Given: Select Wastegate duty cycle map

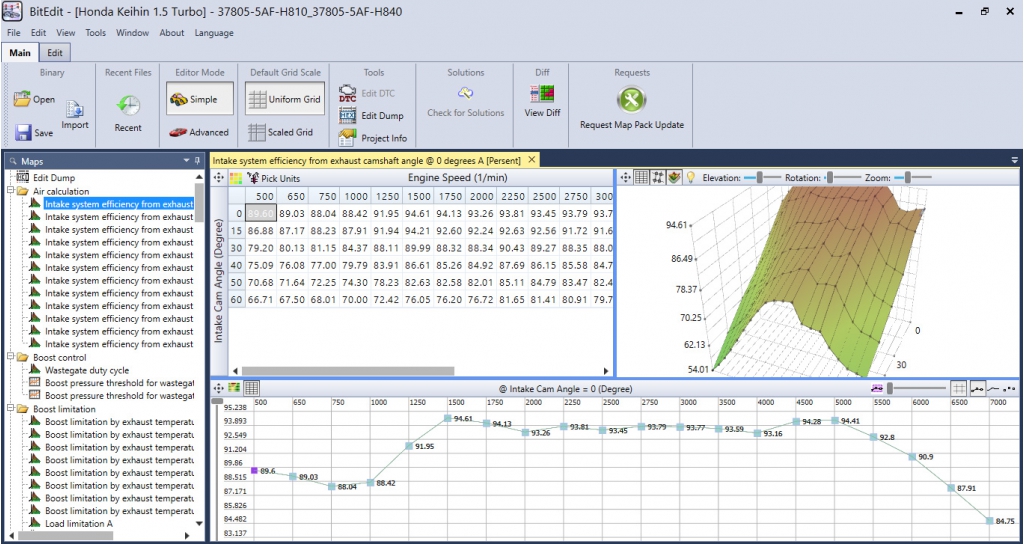Looking at the screenshot, I should (x=87, y=370).
